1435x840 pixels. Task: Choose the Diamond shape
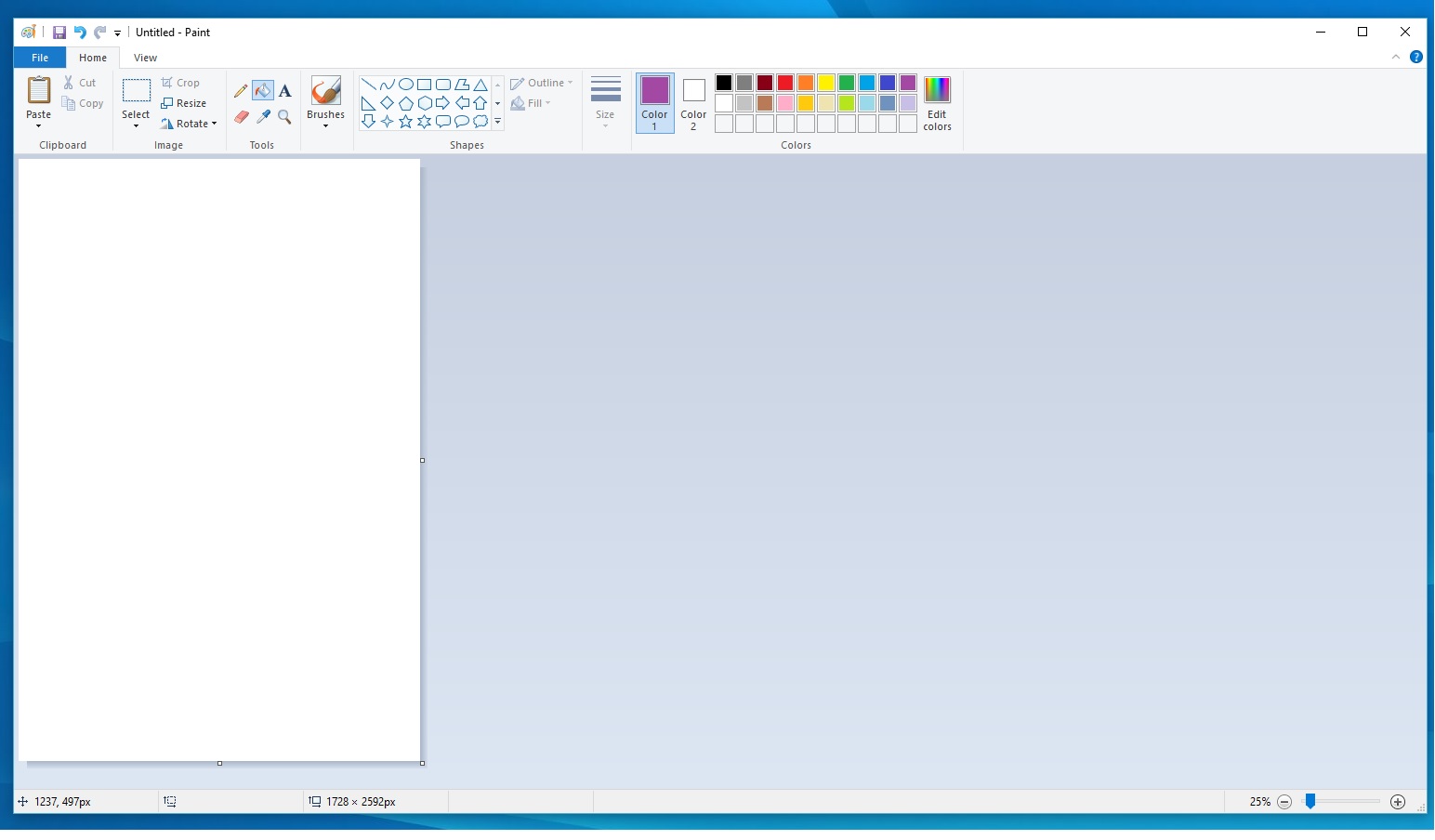click(x=388, y=103)
